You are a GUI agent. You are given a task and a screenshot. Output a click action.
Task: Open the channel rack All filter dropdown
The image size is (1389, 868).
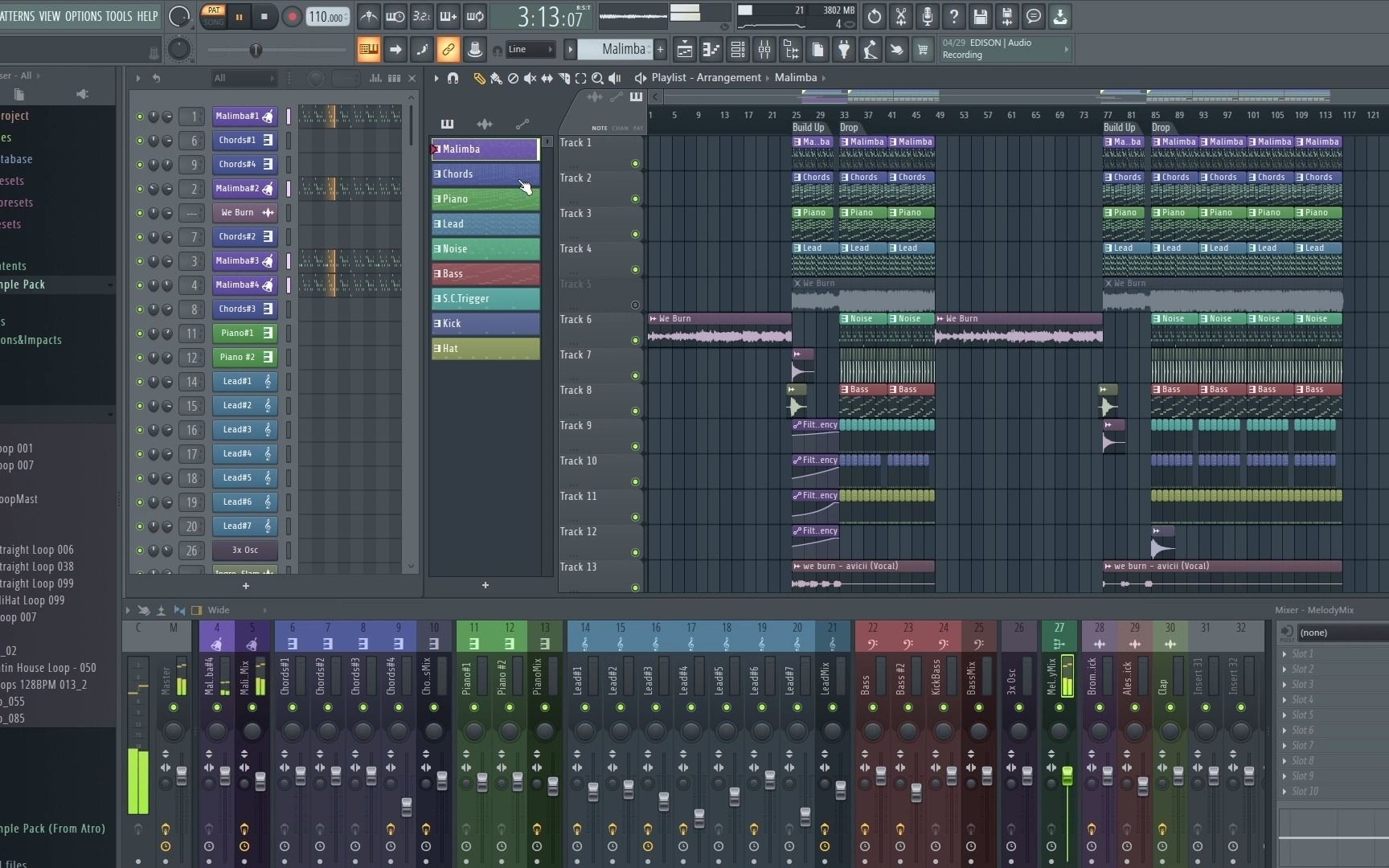[244, 78]
